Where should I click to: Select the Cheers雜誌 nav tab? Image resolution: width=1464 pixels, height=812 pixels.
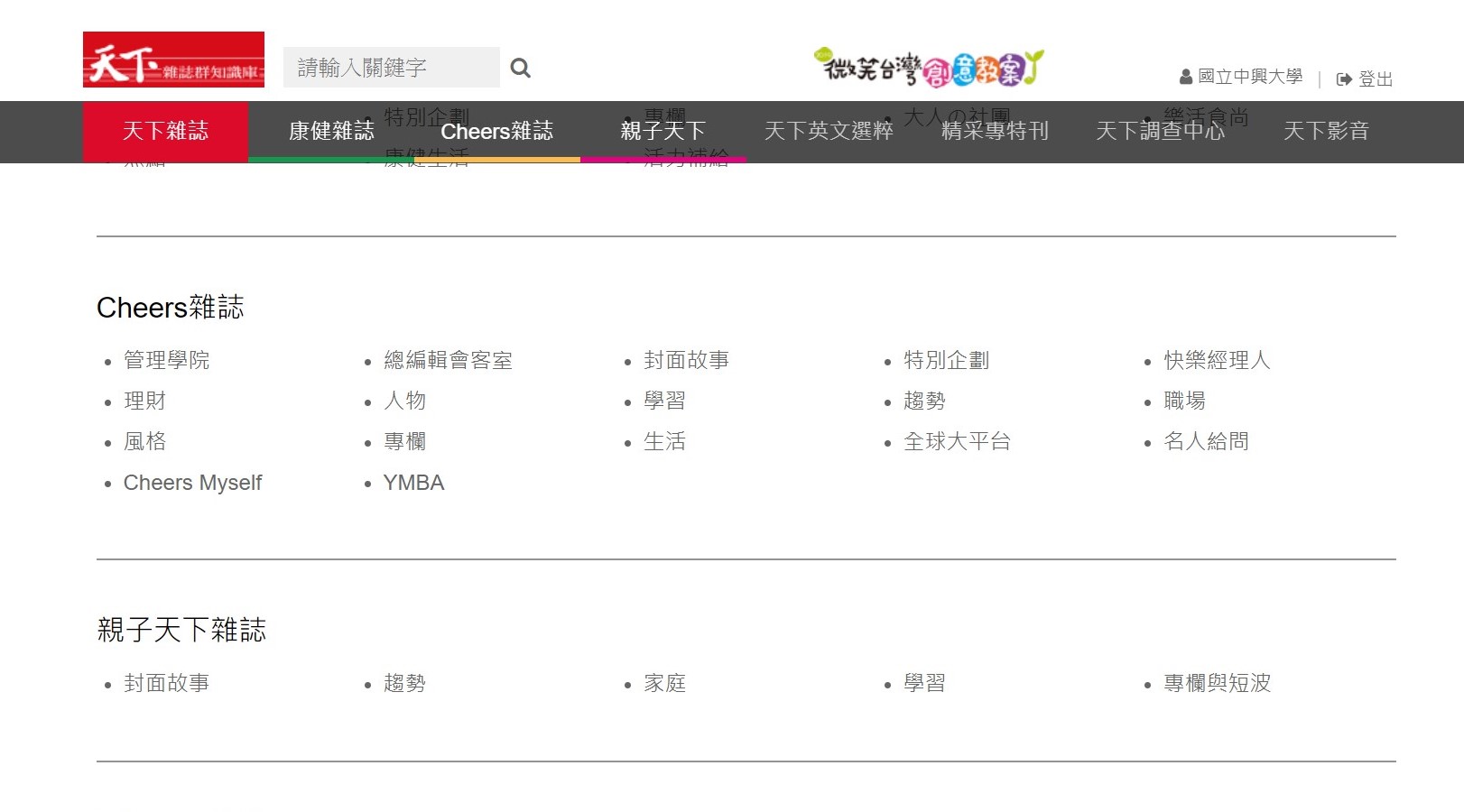coord(497,132)
